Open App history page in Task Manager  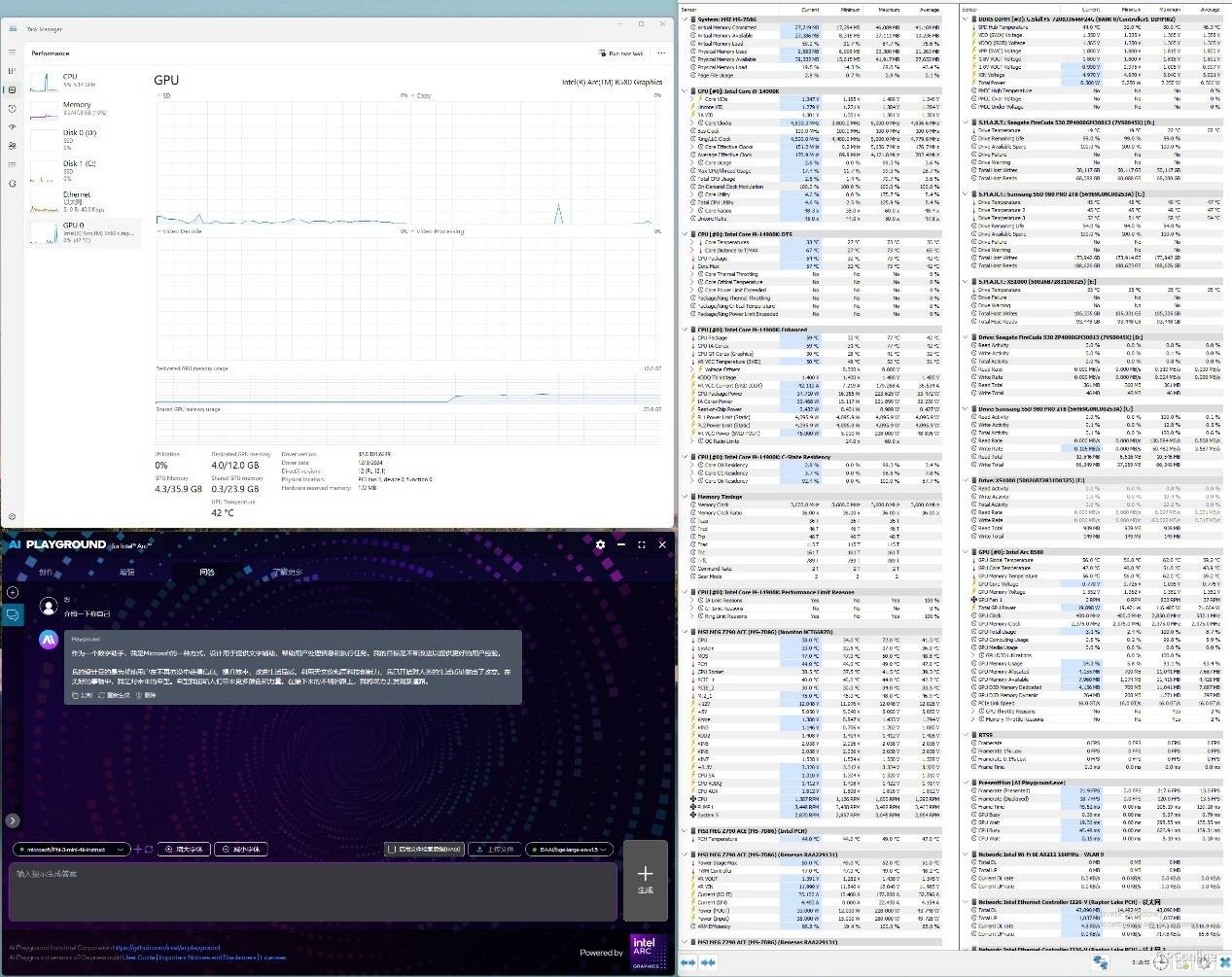click(x=12, y=108)
